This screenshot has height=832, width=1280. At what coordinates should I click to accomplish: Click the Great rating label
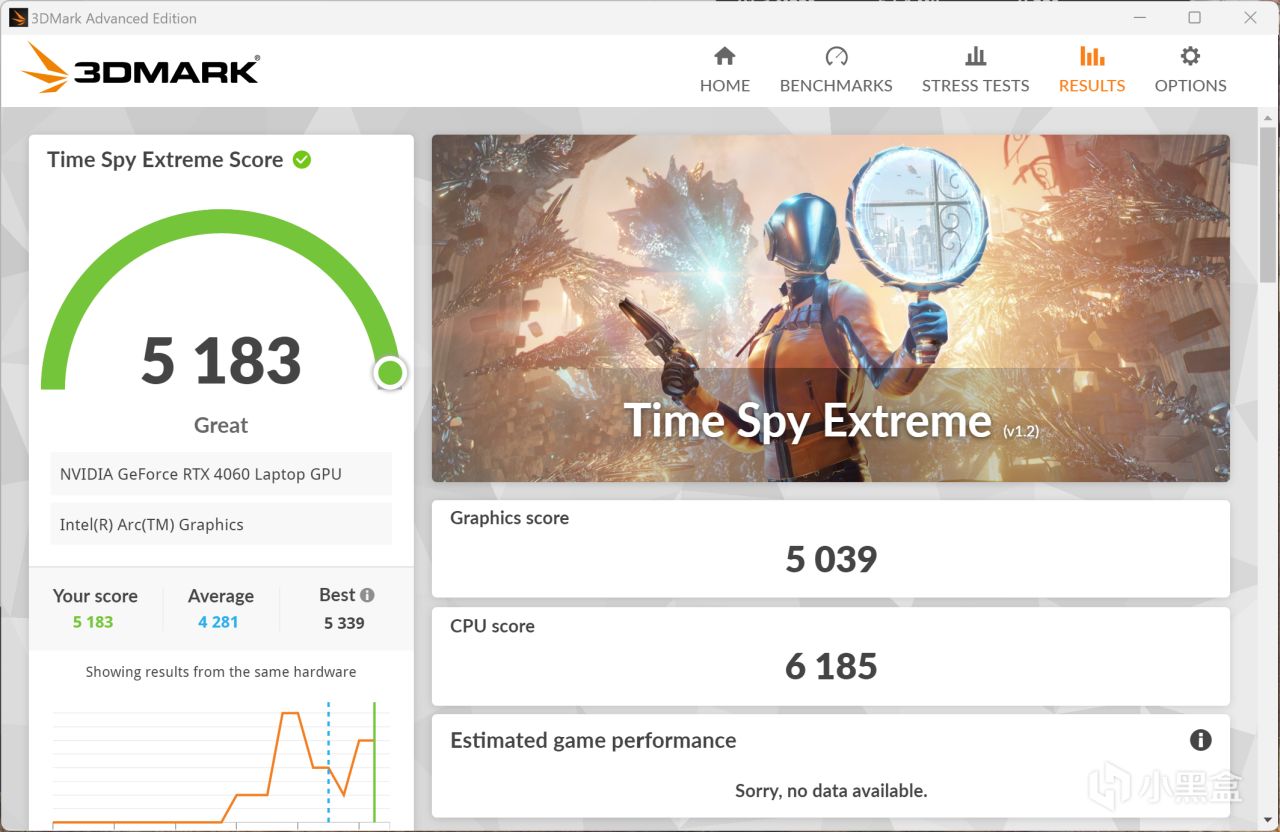point(221,425)
